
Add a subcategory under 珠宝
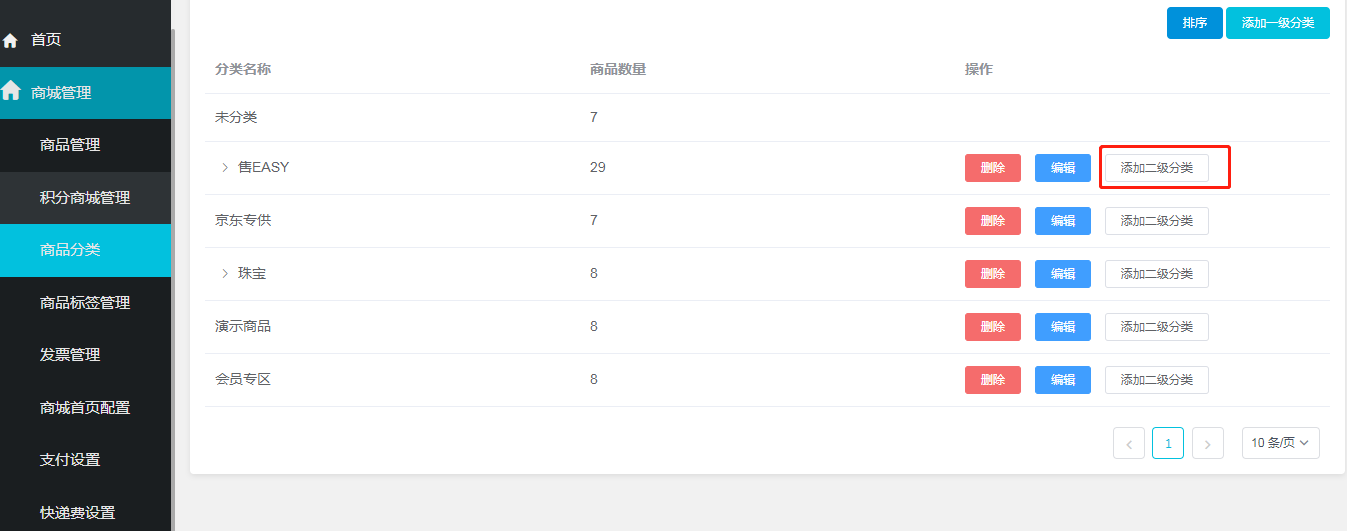pos(1156,274)
